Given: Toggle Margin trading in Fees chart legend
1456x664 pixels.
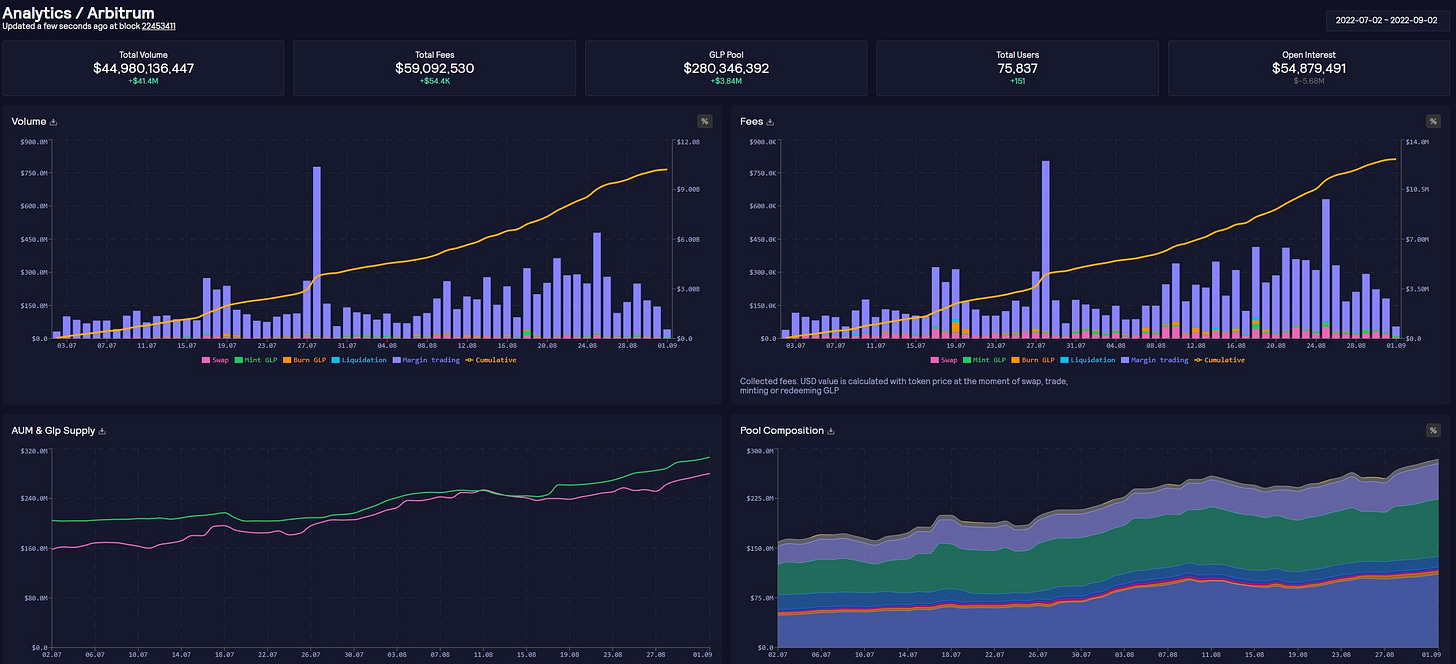Looking at the screenshot, I should click(x=1153, y=360).
